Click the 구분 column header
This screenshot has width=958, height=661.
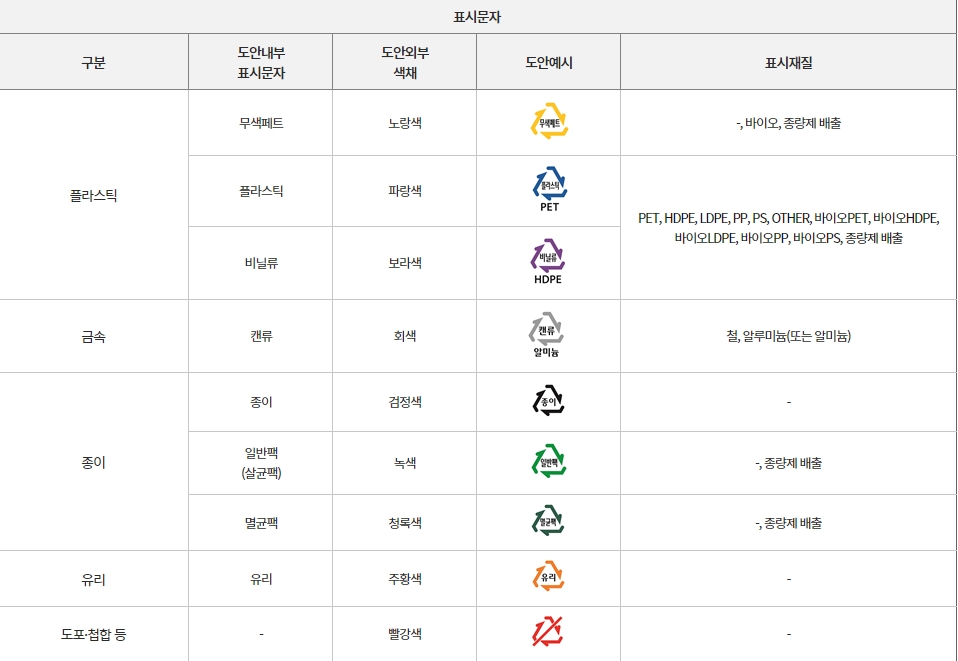[x=93, y=62]
